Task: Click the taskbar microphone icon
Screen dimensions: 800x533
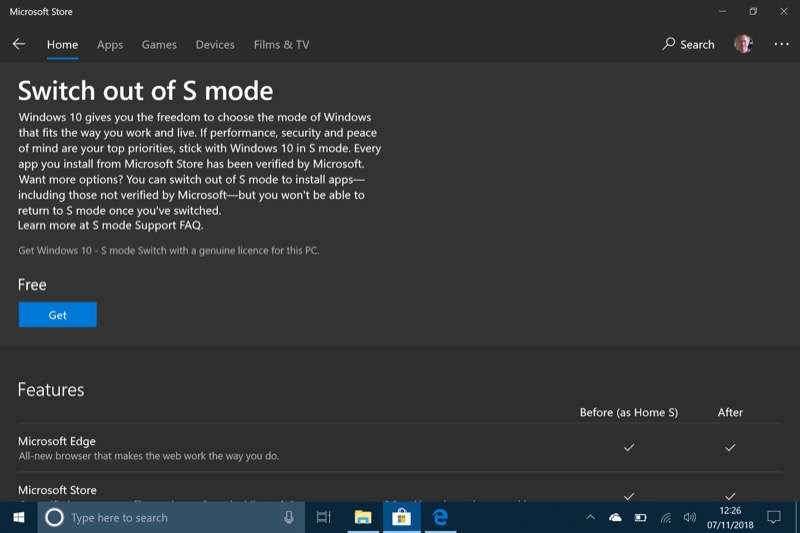Action: [x=289, y=517]
